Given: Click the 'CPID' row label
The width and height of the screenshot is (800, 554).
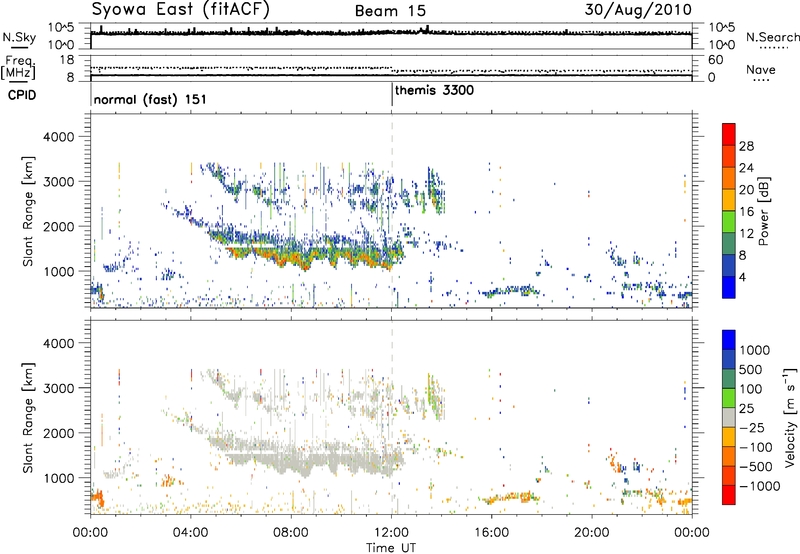Looking at the screenshot, I should pos(22,95).
